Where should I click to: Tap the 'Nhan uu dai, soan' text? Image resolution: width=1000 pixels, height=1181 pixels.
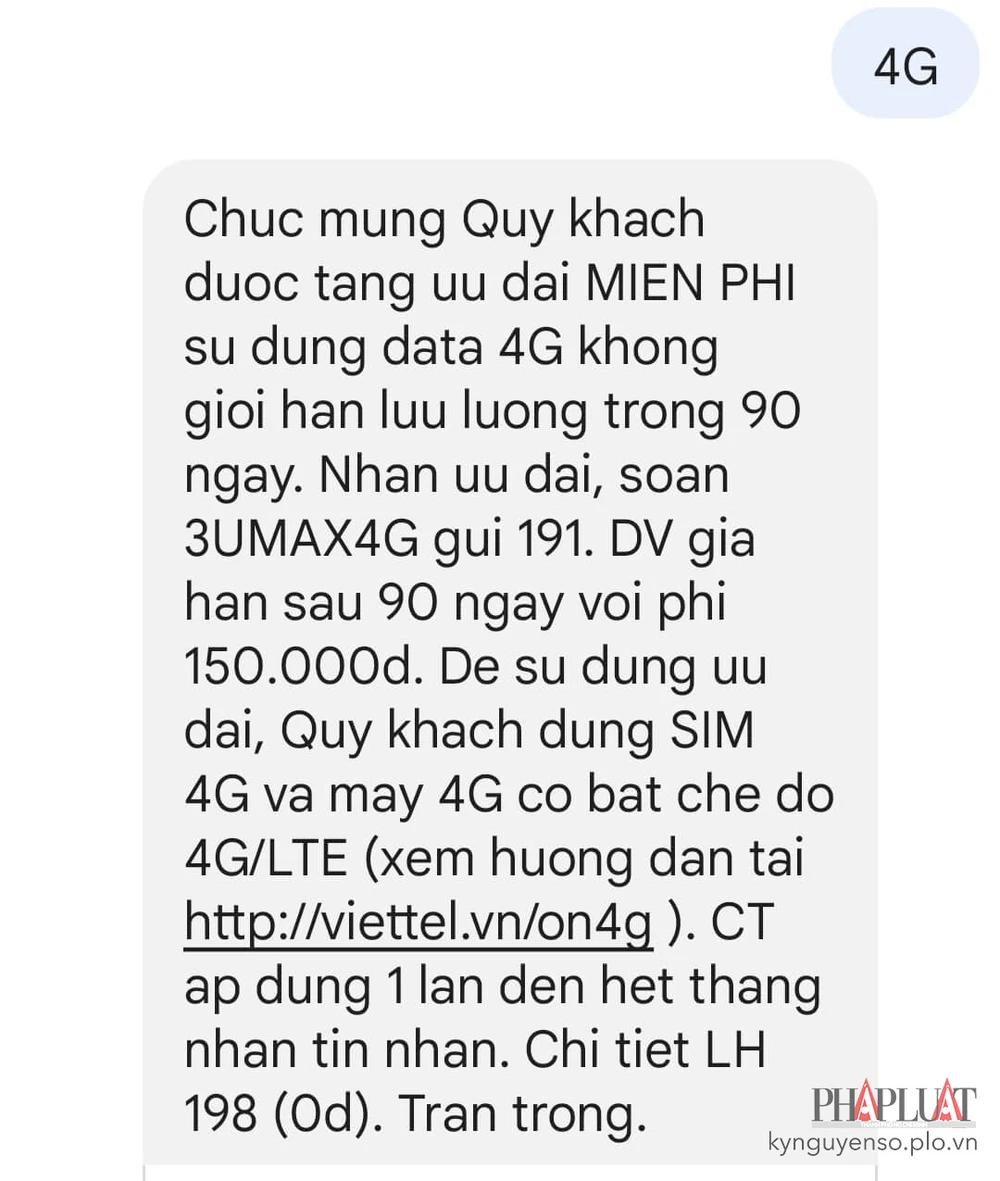524,477
